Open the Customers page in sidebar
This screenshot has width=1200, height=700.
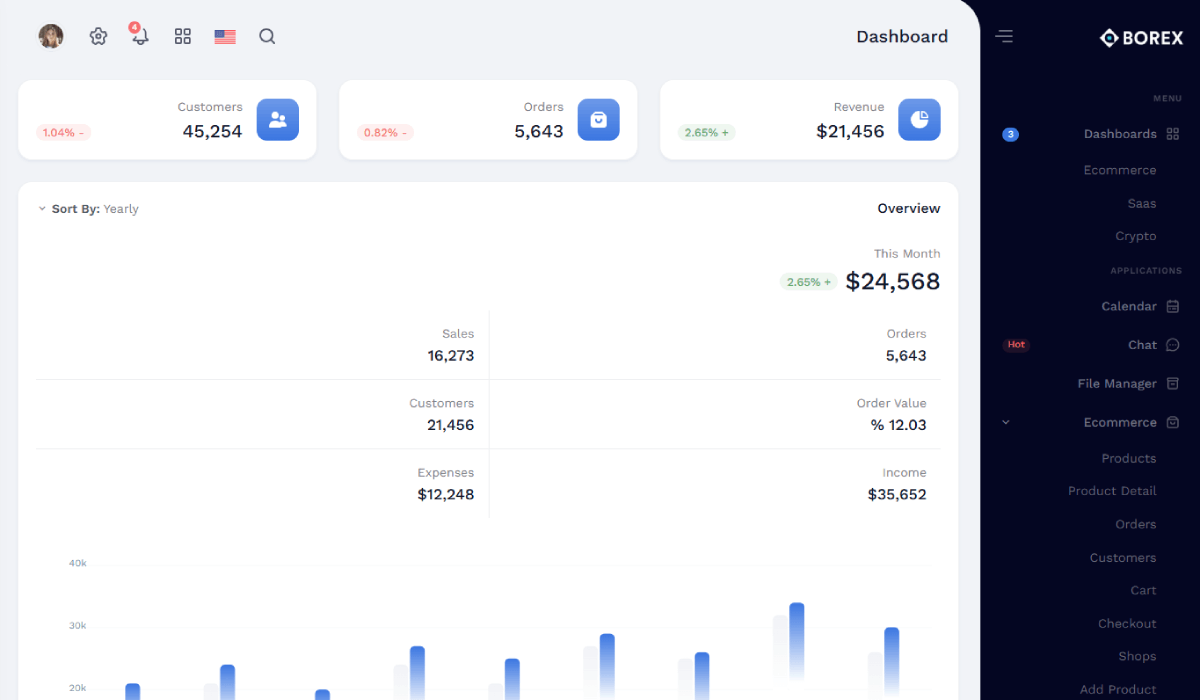pyautogui.click(x=1123, y=557)
